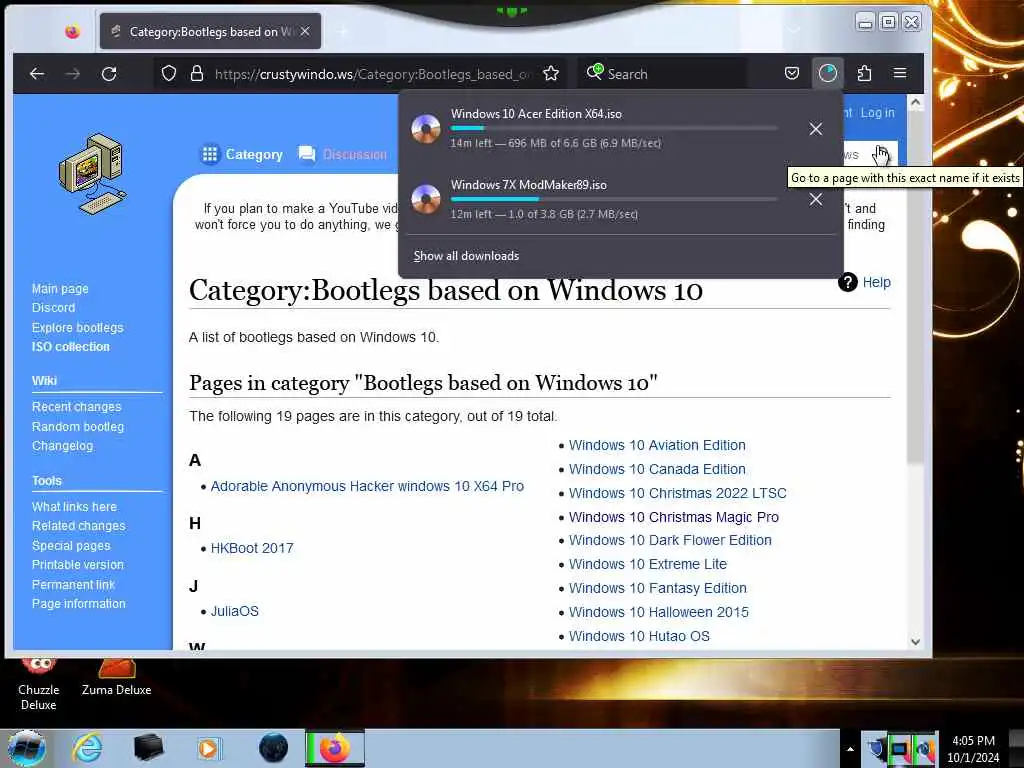
Task: Bookmark this page with the star icon
Action: tap(551, 73)
